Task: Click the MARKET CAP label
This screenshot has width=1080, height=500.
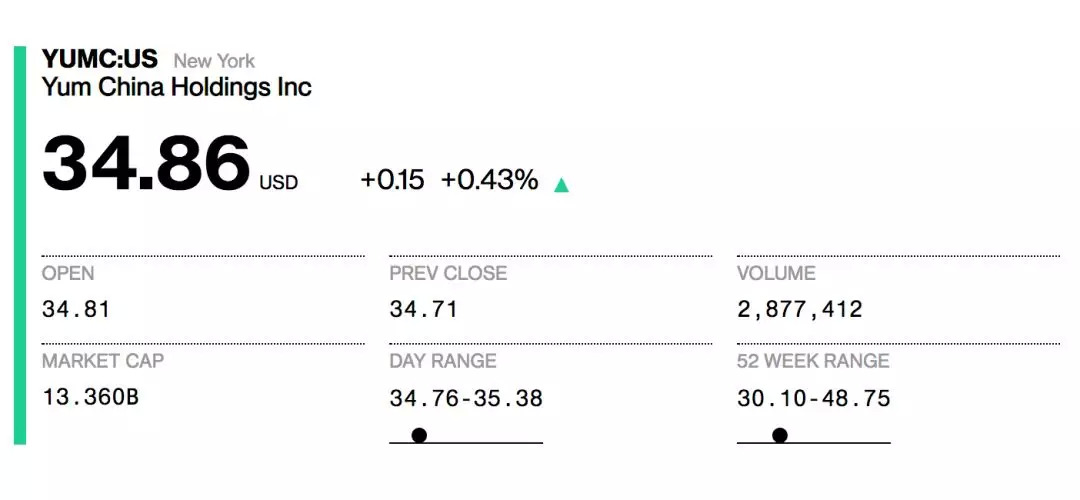Action: coord(101,361)
